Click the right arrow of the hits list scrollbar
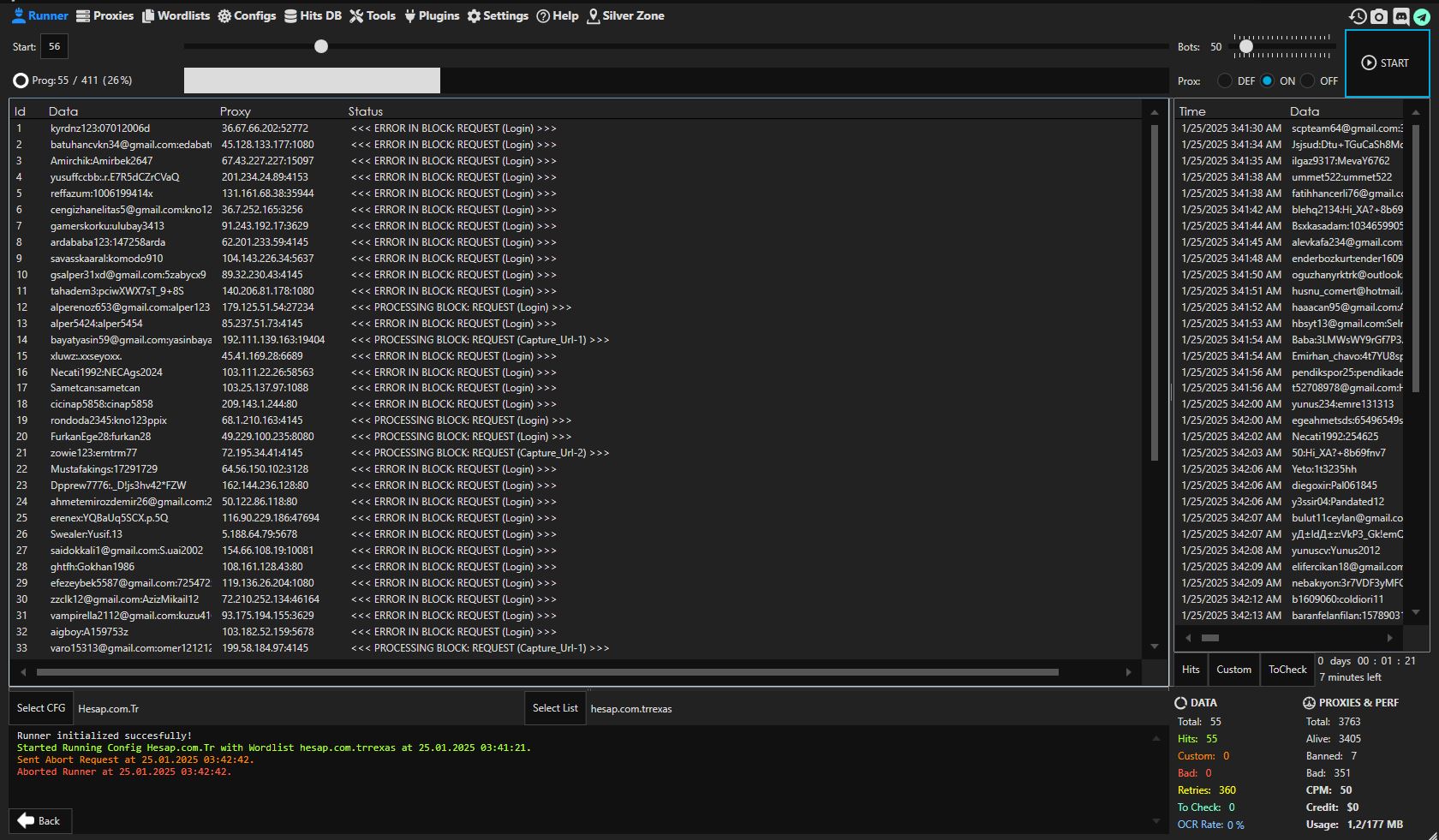Image resolution: width=1439 pixels, height=840 pixels. pos(1389,638)
